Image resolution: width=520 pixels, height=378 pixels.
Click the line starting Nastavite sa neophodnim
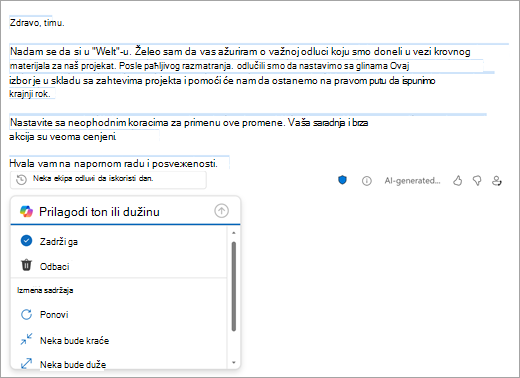tap(189, 123)
